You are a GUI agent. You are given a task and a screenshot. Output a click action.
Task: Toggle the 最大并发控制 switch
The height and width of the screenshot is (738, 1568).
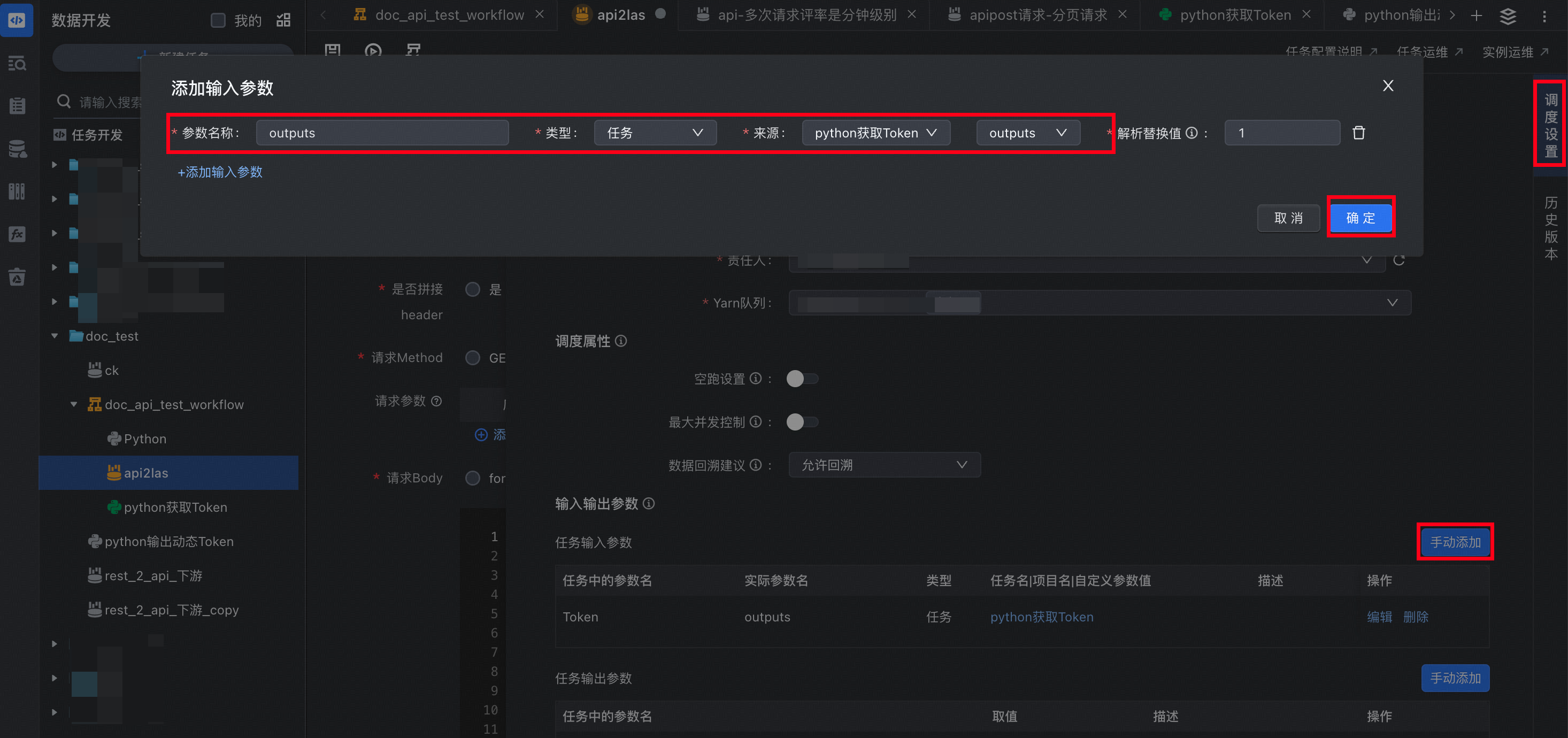coord(801,422)
